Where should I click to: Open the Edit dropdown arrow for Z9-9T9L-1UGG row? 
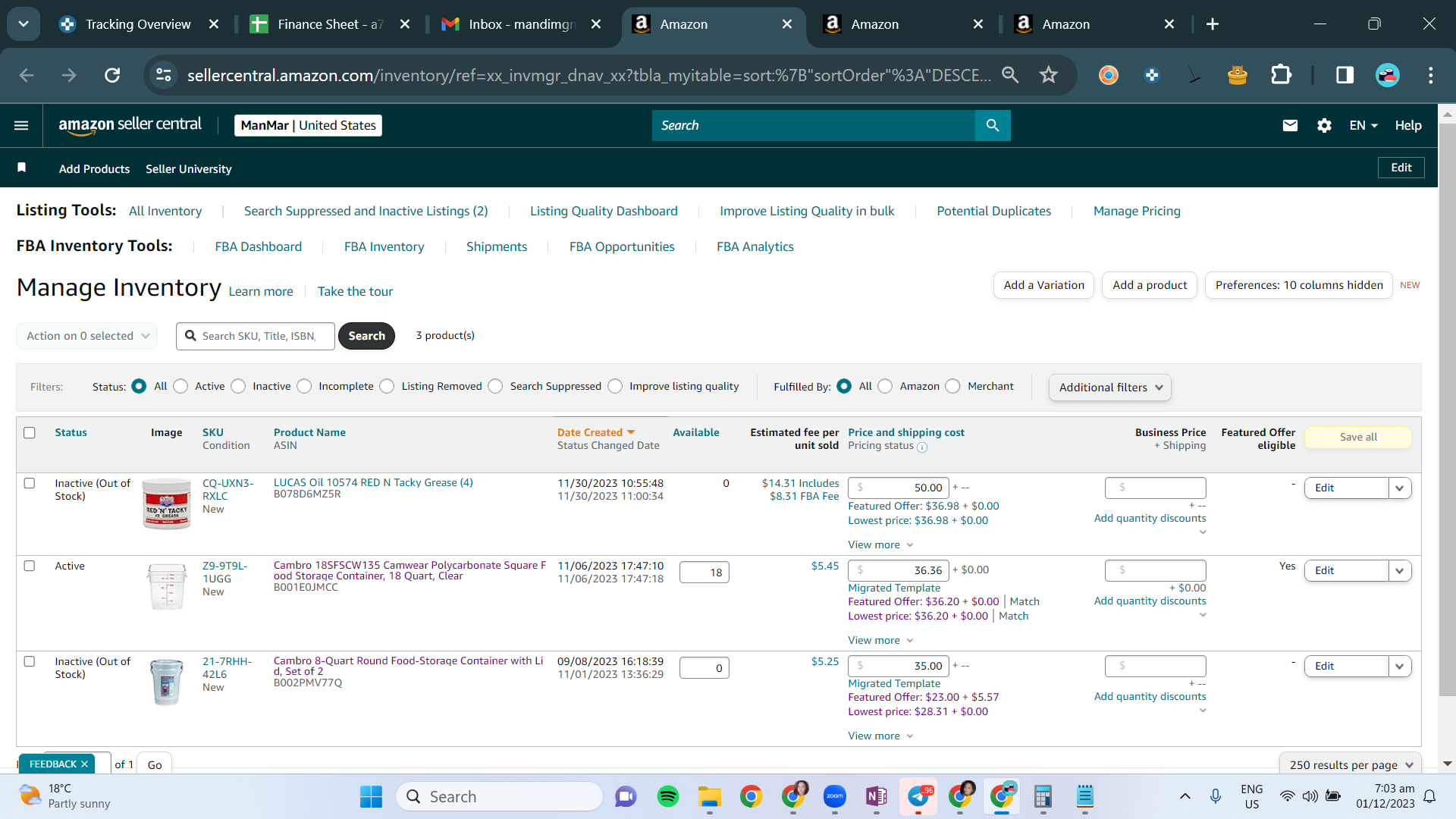[x=1400, y=571]
